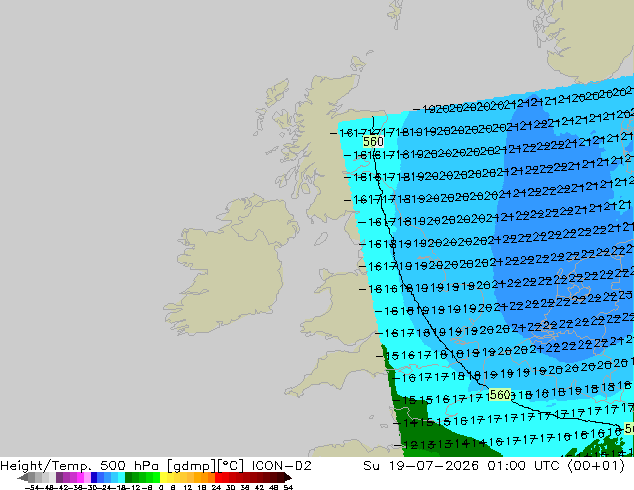Click the date "Su 19-07-2026"

coord(421,466)
